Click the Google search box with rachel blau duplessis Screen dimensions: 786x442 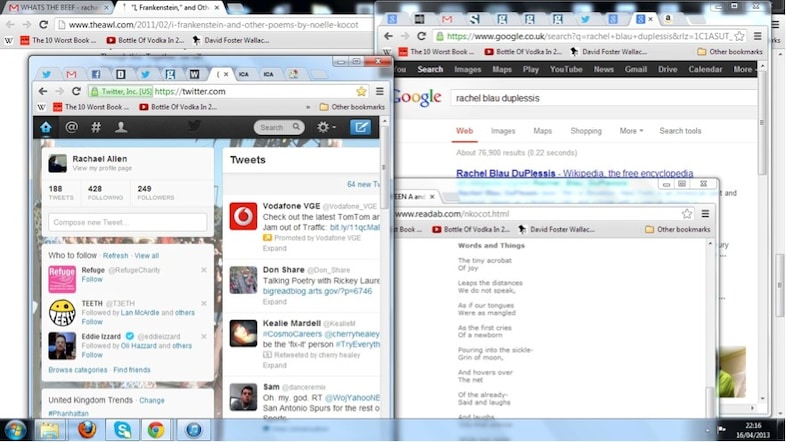pyautogui.click(x=602, y=98)
